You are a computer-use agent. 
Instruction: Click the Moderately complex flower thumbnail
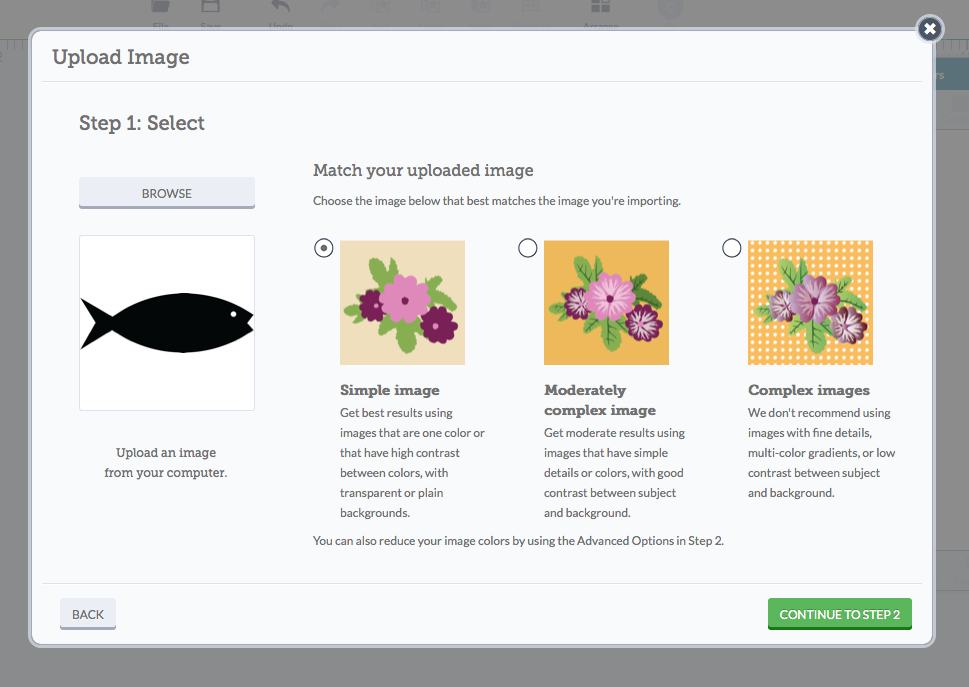click(606, 302)
